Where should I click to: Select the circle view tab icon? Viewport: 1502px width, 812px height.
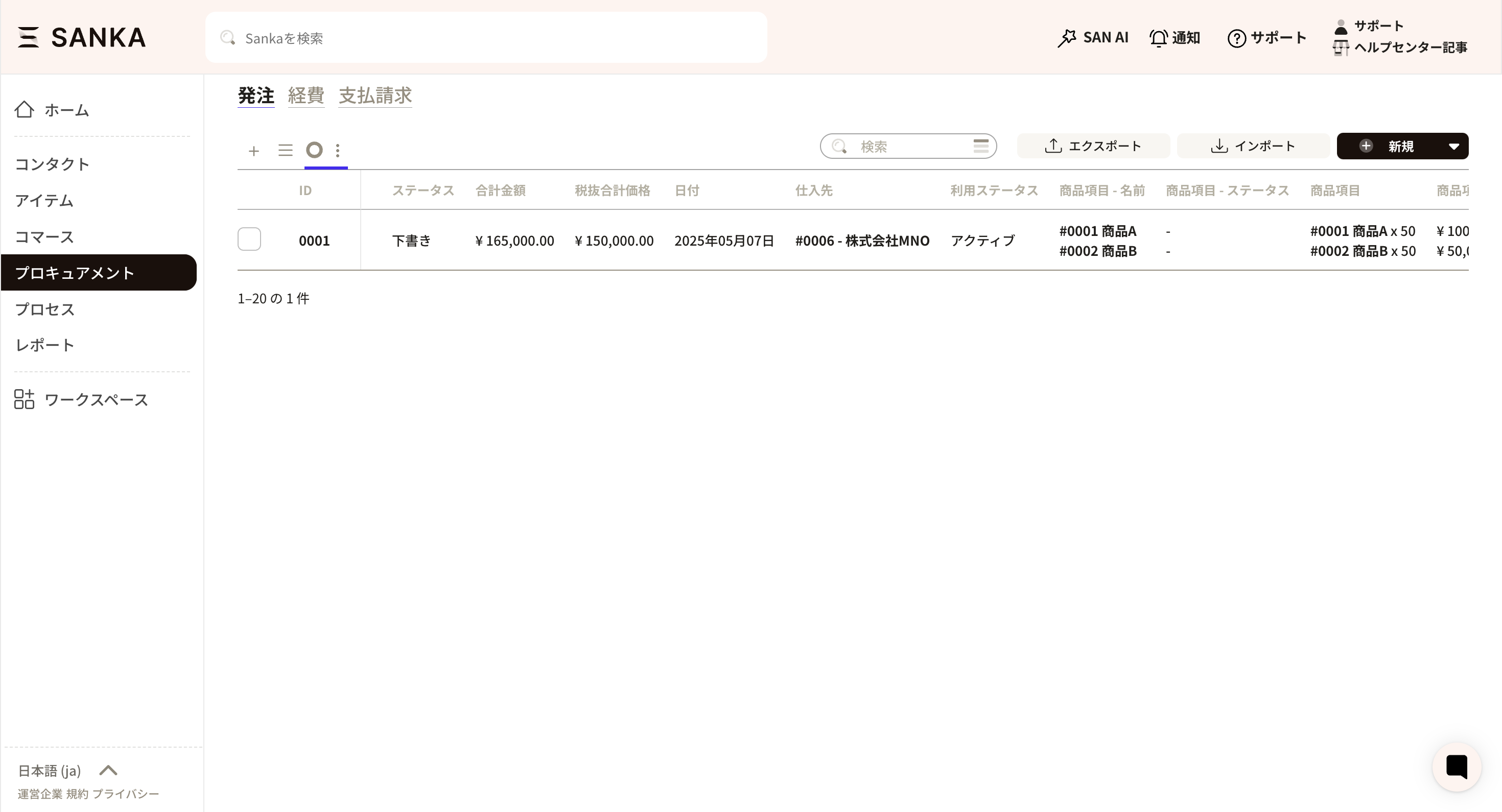[314, 150]
